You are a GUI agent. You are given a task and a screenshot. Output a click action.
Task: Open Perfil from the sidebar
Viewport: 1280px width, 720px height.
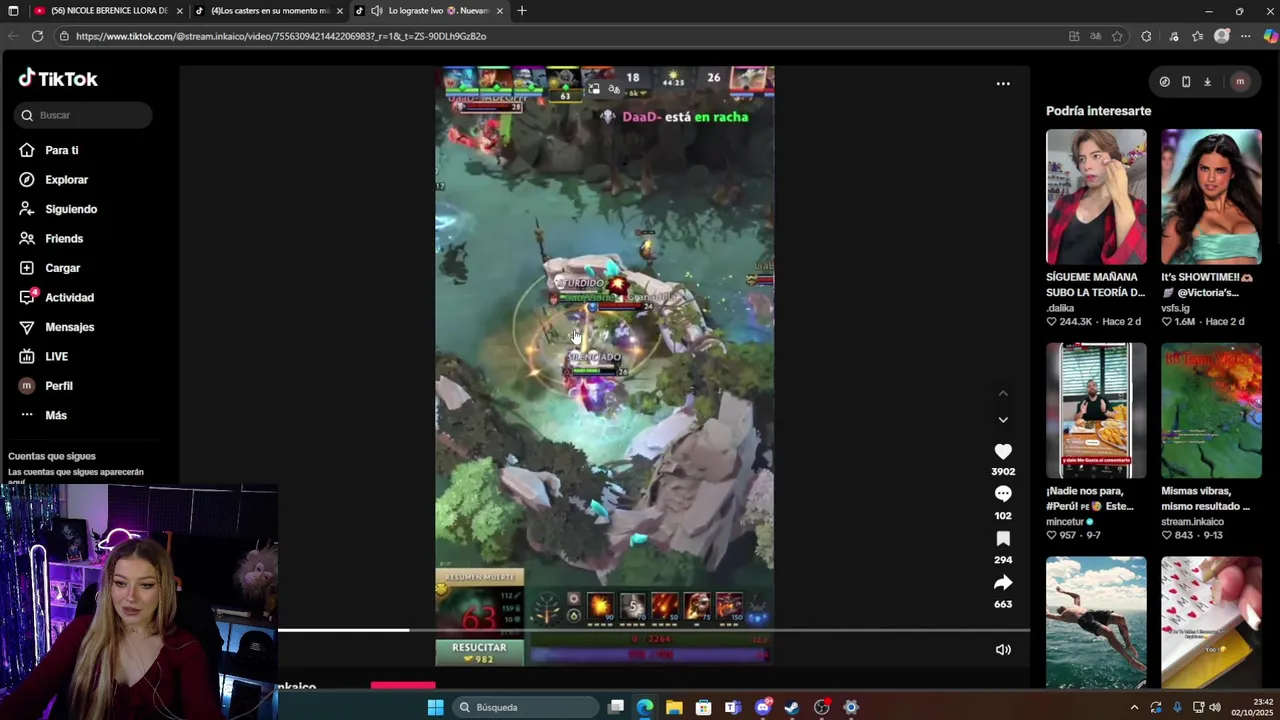[x=45, y=386]
